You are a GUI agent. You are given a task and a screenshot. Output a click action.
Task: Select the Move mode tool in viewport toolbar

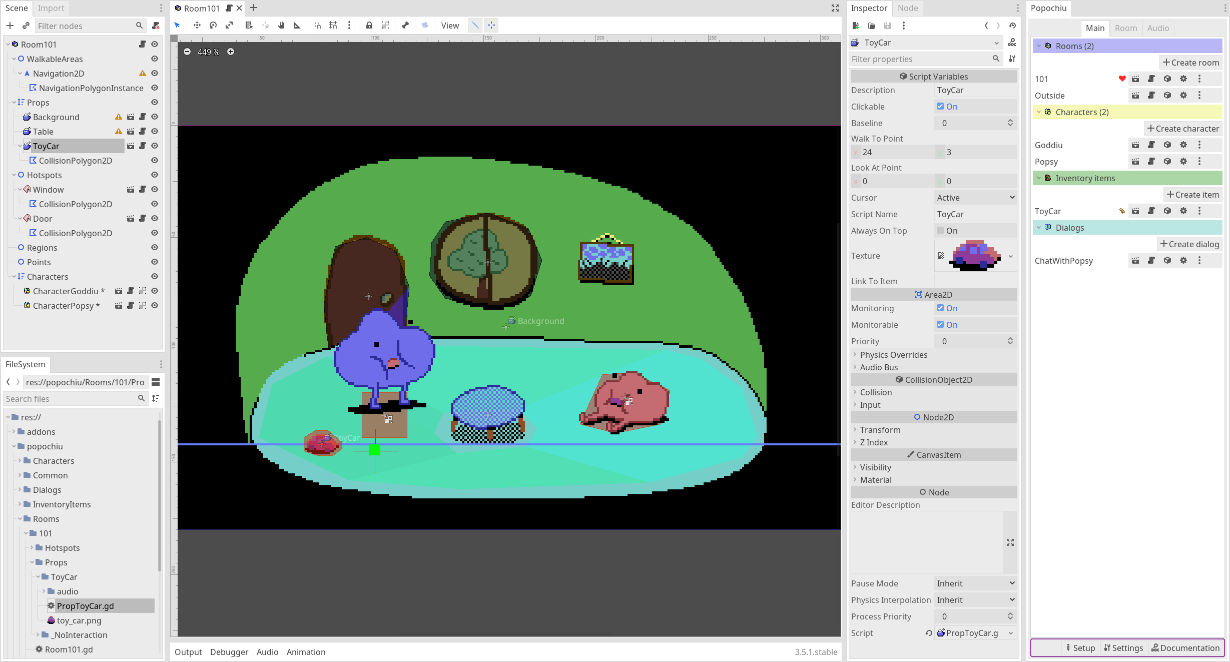coord(195,25)
